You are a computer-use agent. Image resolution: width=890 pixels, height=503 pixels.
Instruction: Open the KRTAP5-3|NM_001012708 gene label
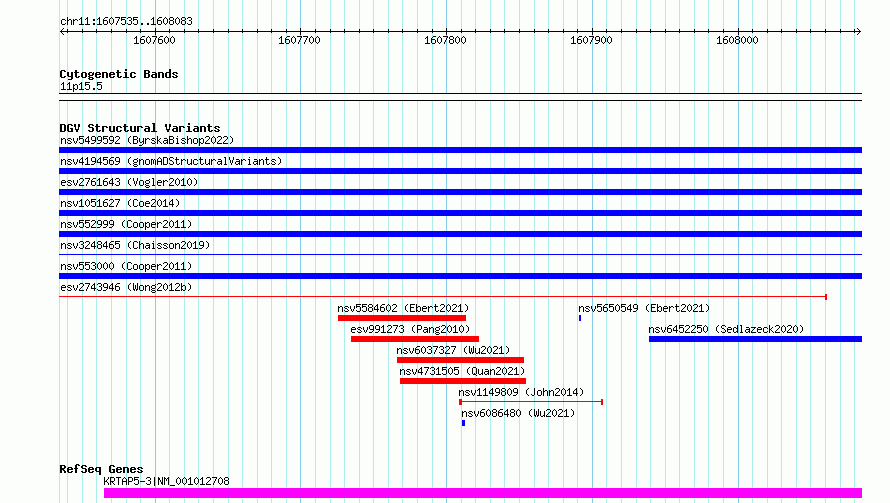pos(166,481)
